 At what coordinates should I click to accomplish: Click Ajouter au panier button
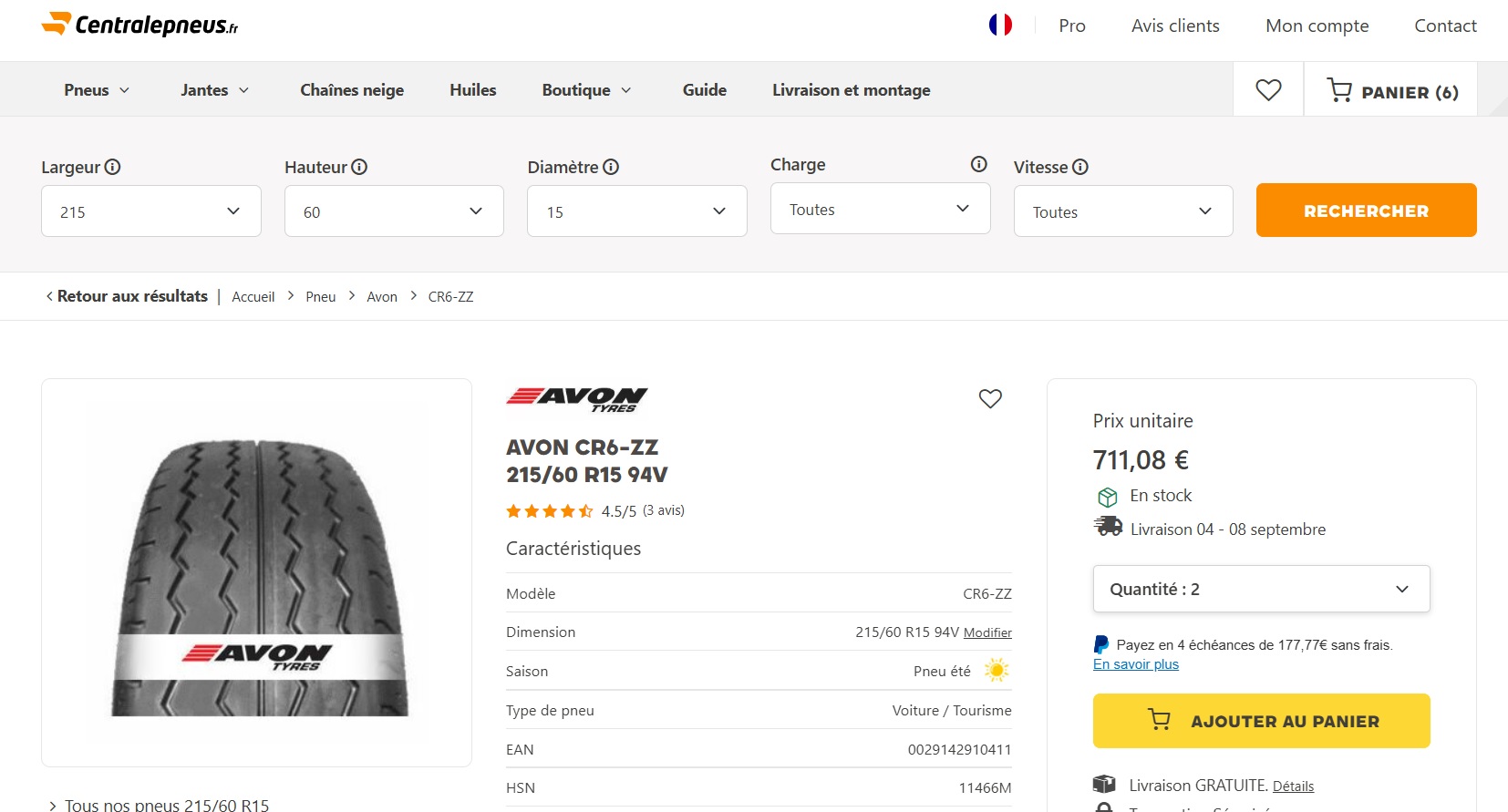[1261, 721]
